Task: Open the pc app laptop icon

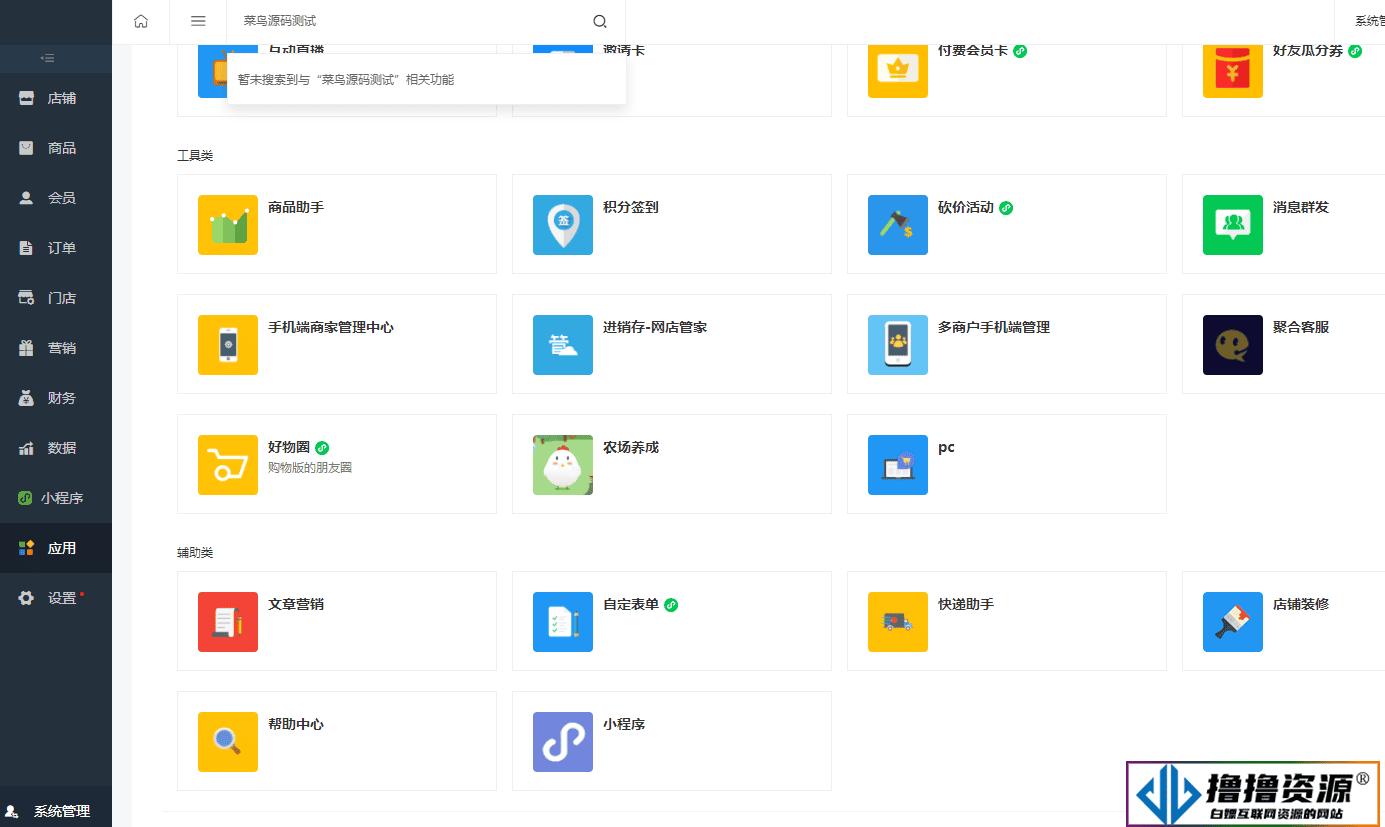Action: click(x=898, y=465)
